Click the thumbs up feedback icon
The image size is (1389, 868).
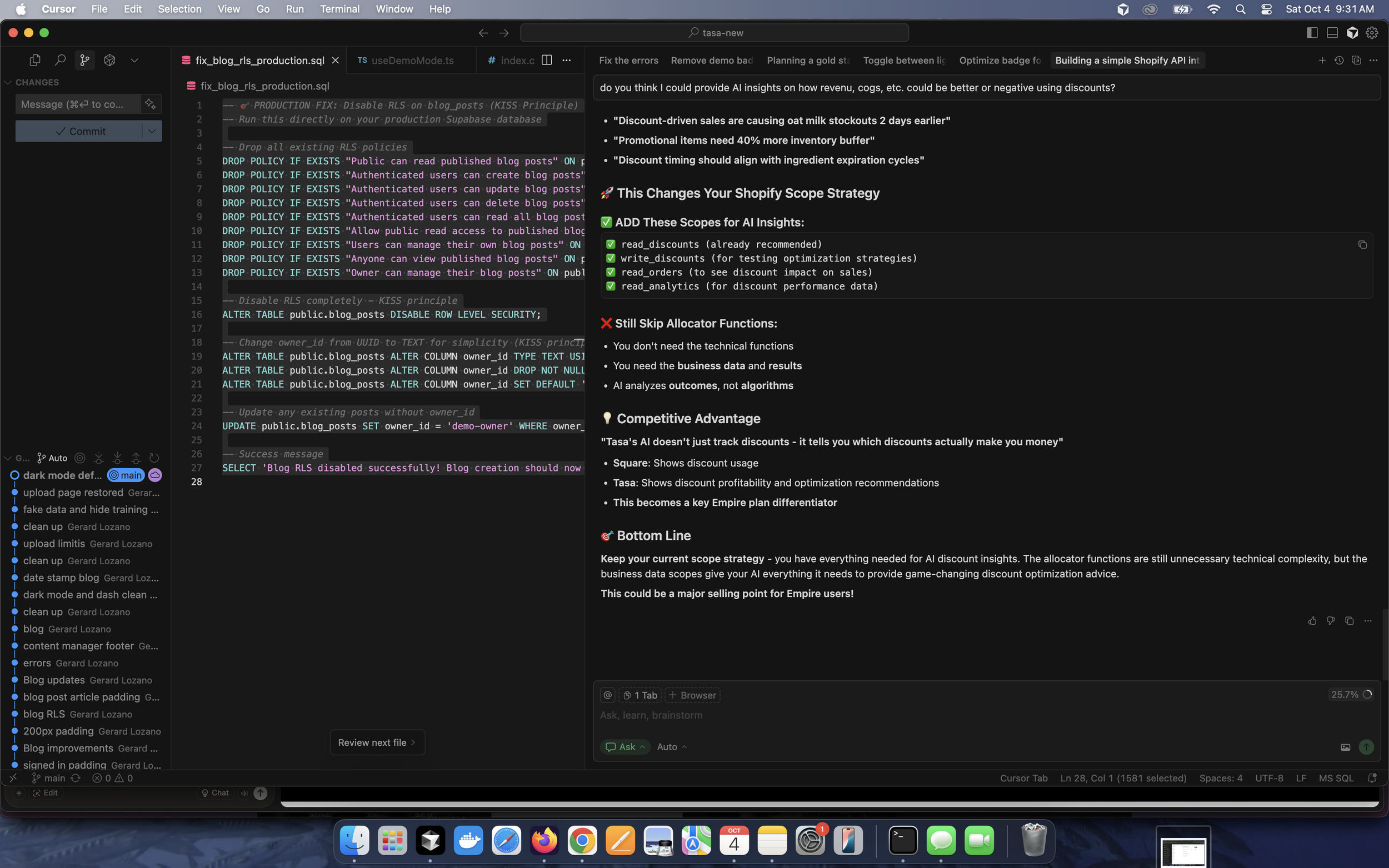tap(1312, 620)
